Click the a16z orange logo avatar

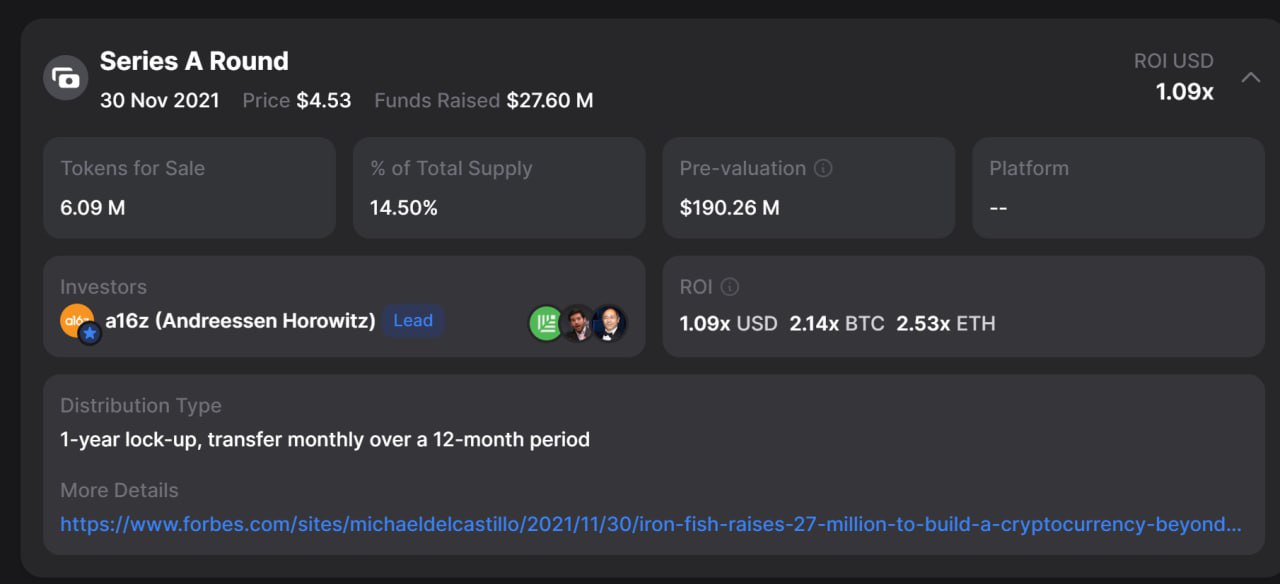tap(77, 320)
